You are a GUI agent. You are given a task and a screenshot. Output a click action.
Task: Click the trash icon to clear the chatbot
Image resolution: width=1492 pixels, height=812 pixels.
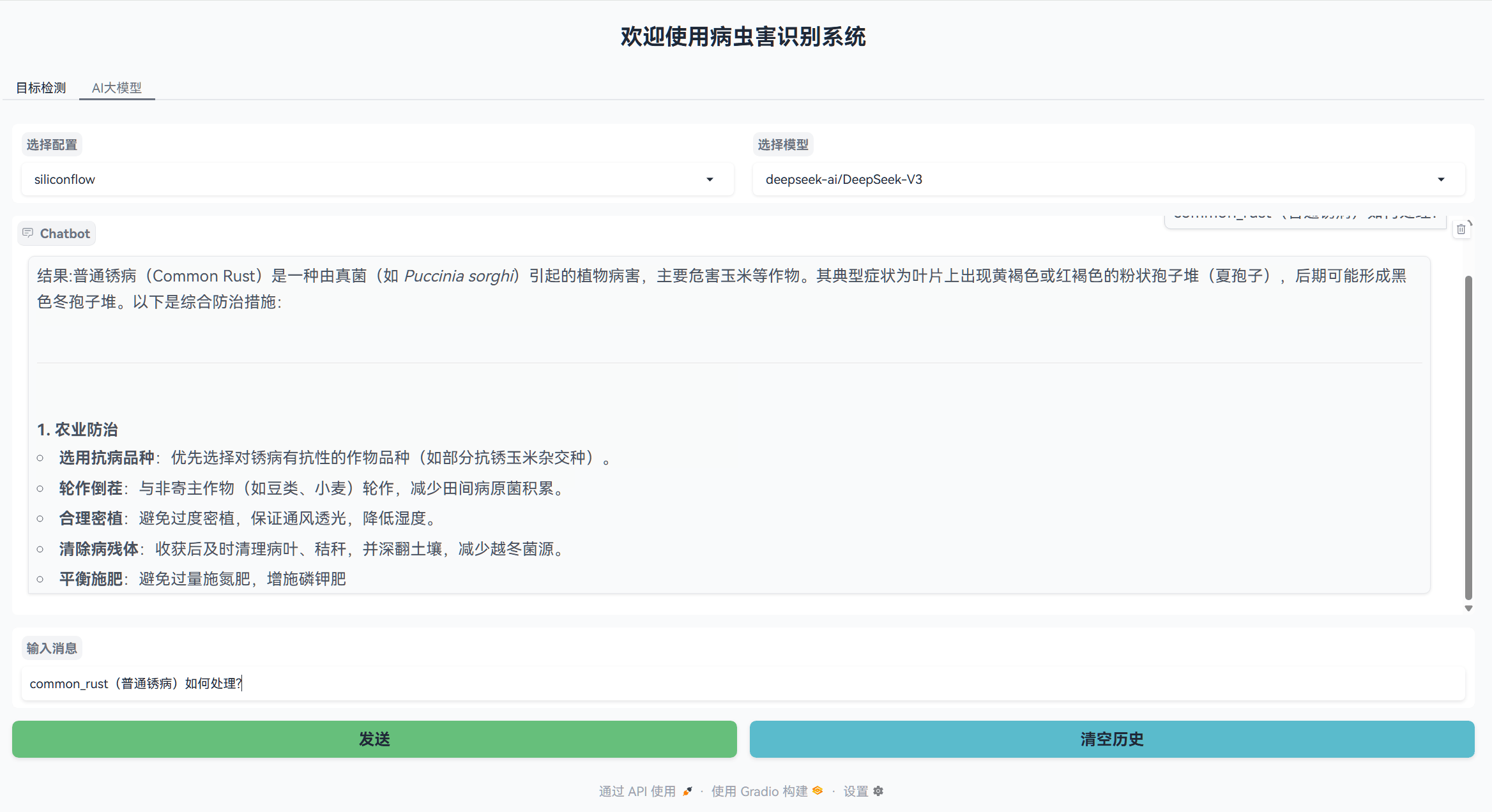(x=1461, y=229)
